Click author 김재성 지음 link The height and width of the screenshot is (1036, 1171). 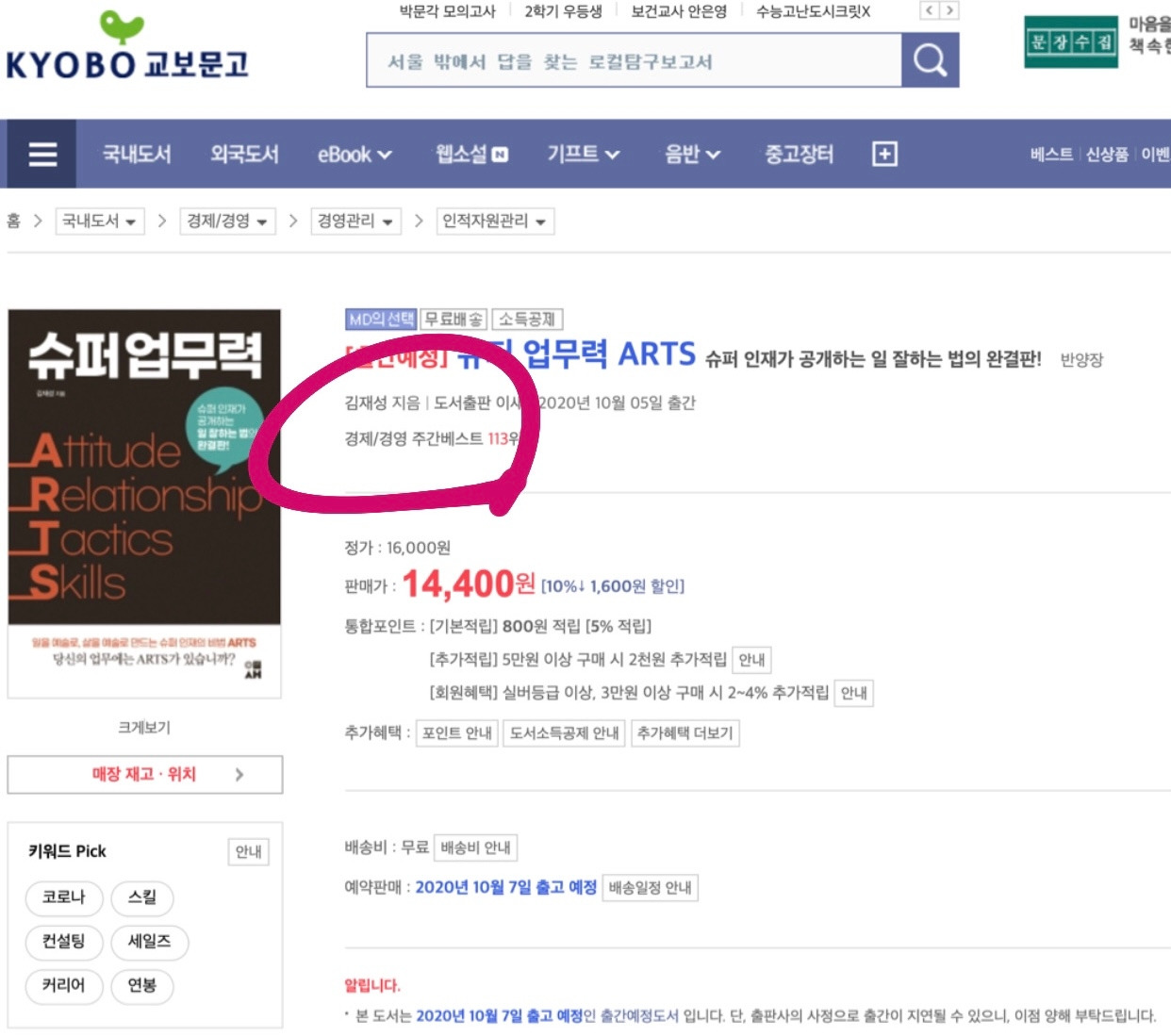pyautogui.click(x=382, y=403)
